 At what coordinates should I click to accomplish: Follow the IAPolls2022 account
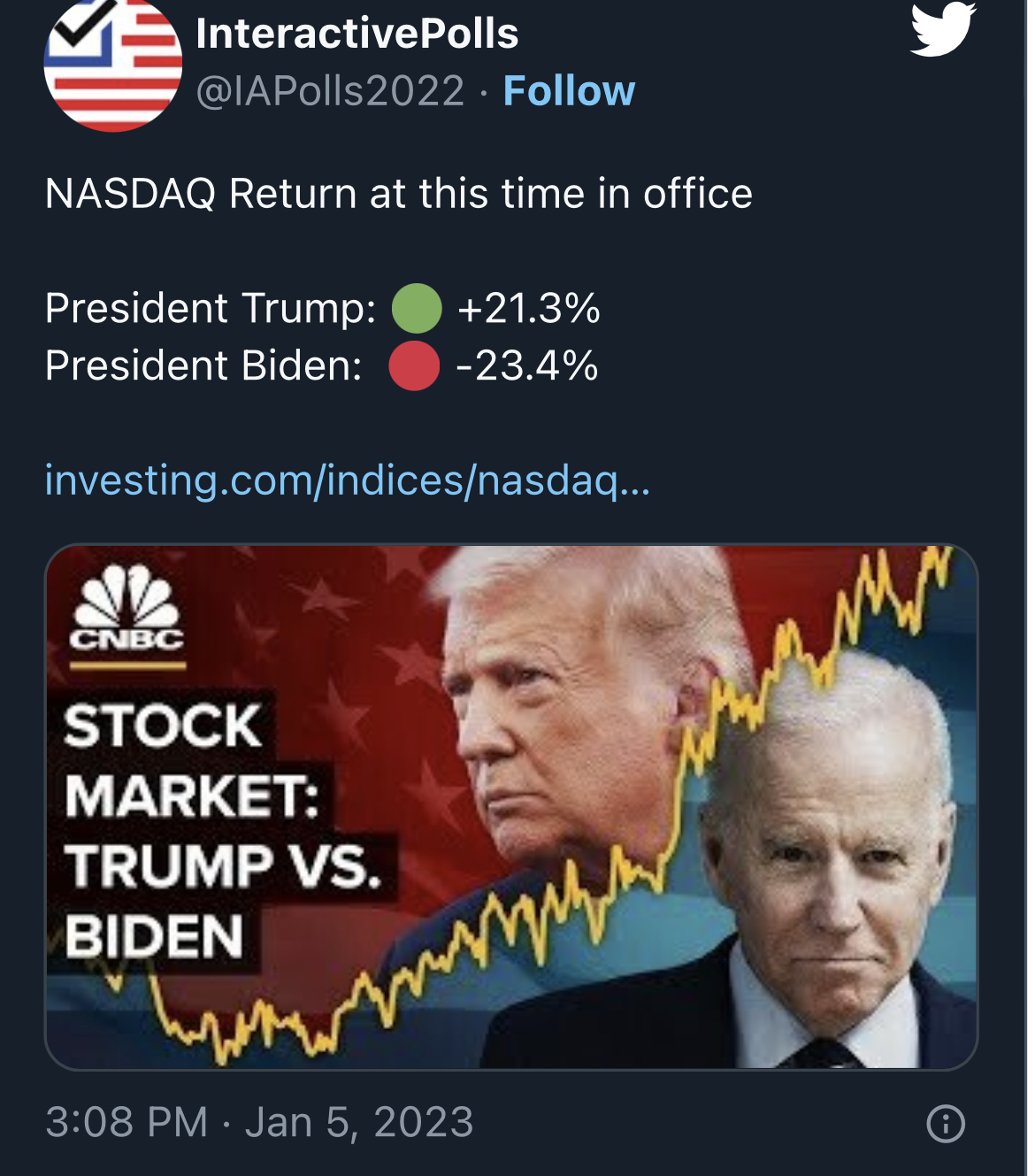coord(569,90)
